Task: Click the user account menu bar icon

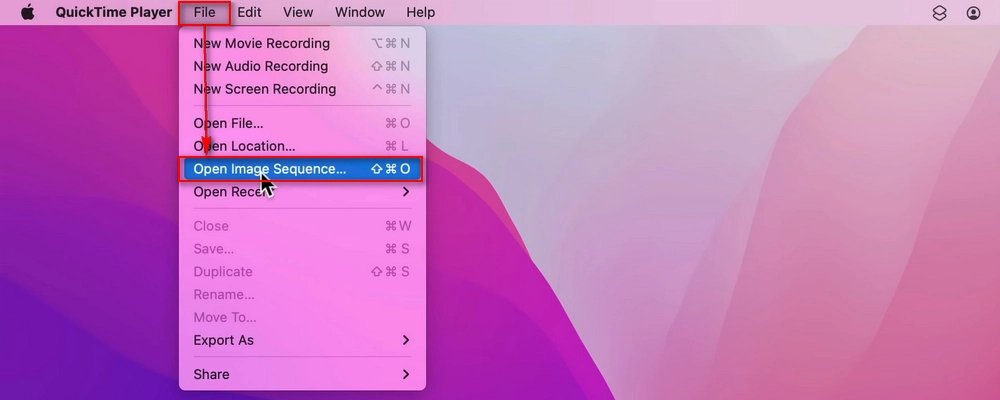Action: [973, 13]
